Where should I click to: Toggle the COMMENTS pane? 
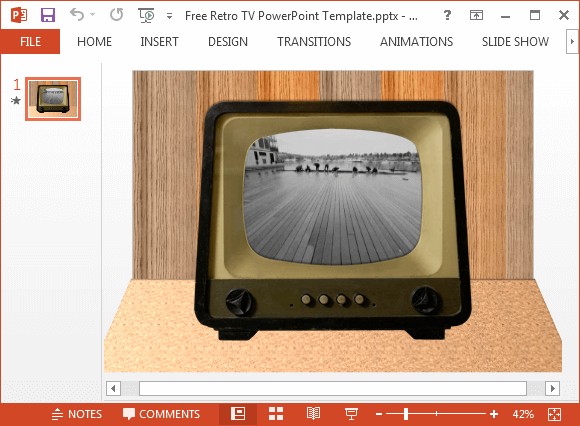click(x=161, y=414)
